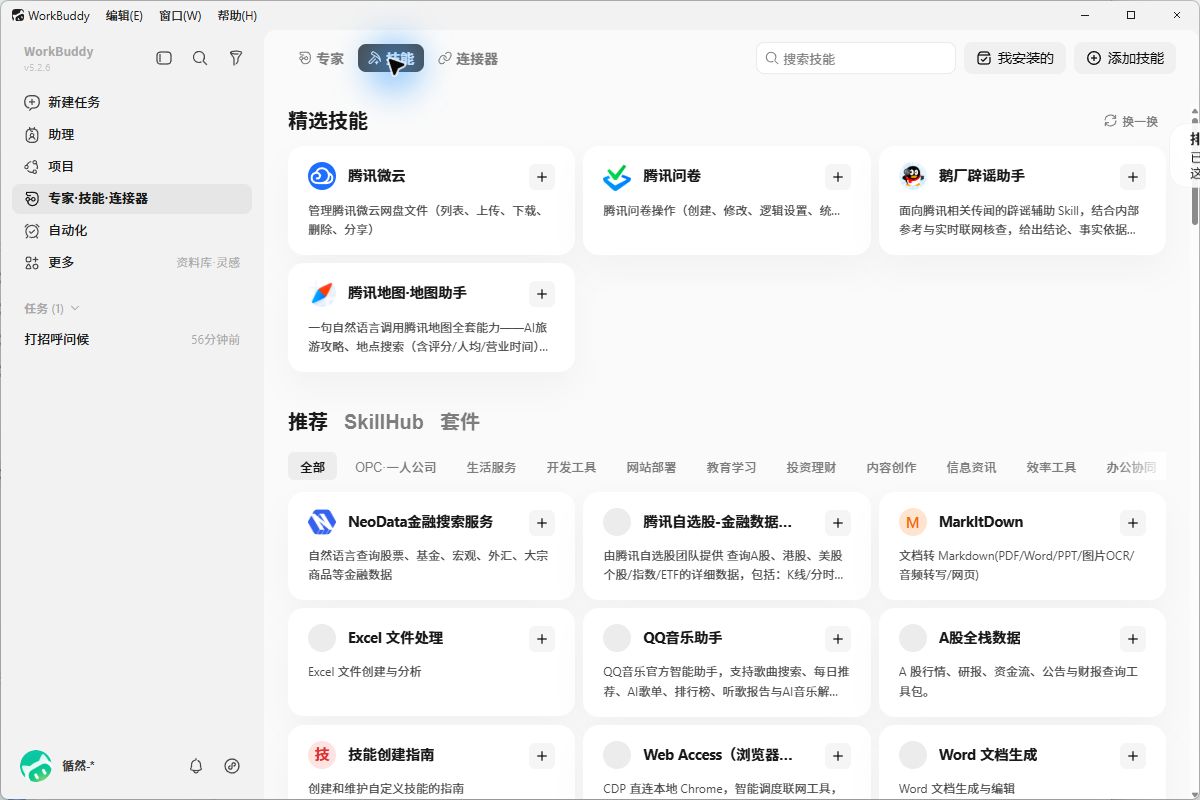The image size is (1200, 800).
Task: Open the 编辑(E) menu
Action: pos(124,15)
